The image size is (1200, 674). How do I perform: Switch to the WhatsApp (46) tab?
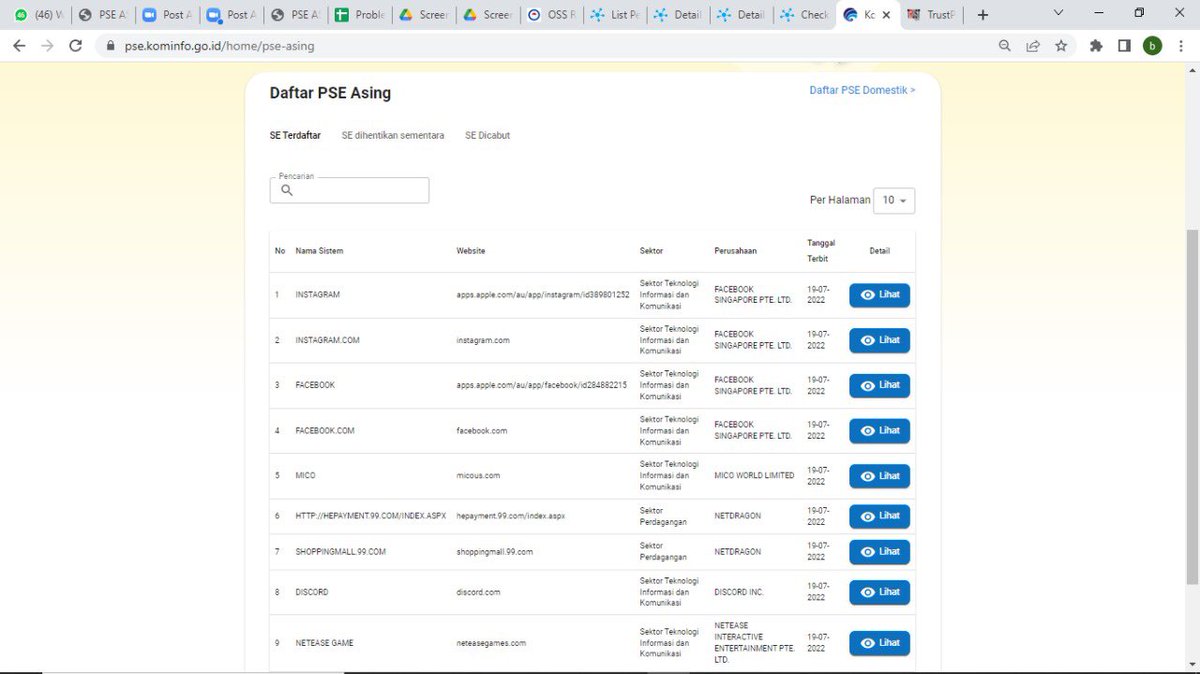[x=37, y=15]
